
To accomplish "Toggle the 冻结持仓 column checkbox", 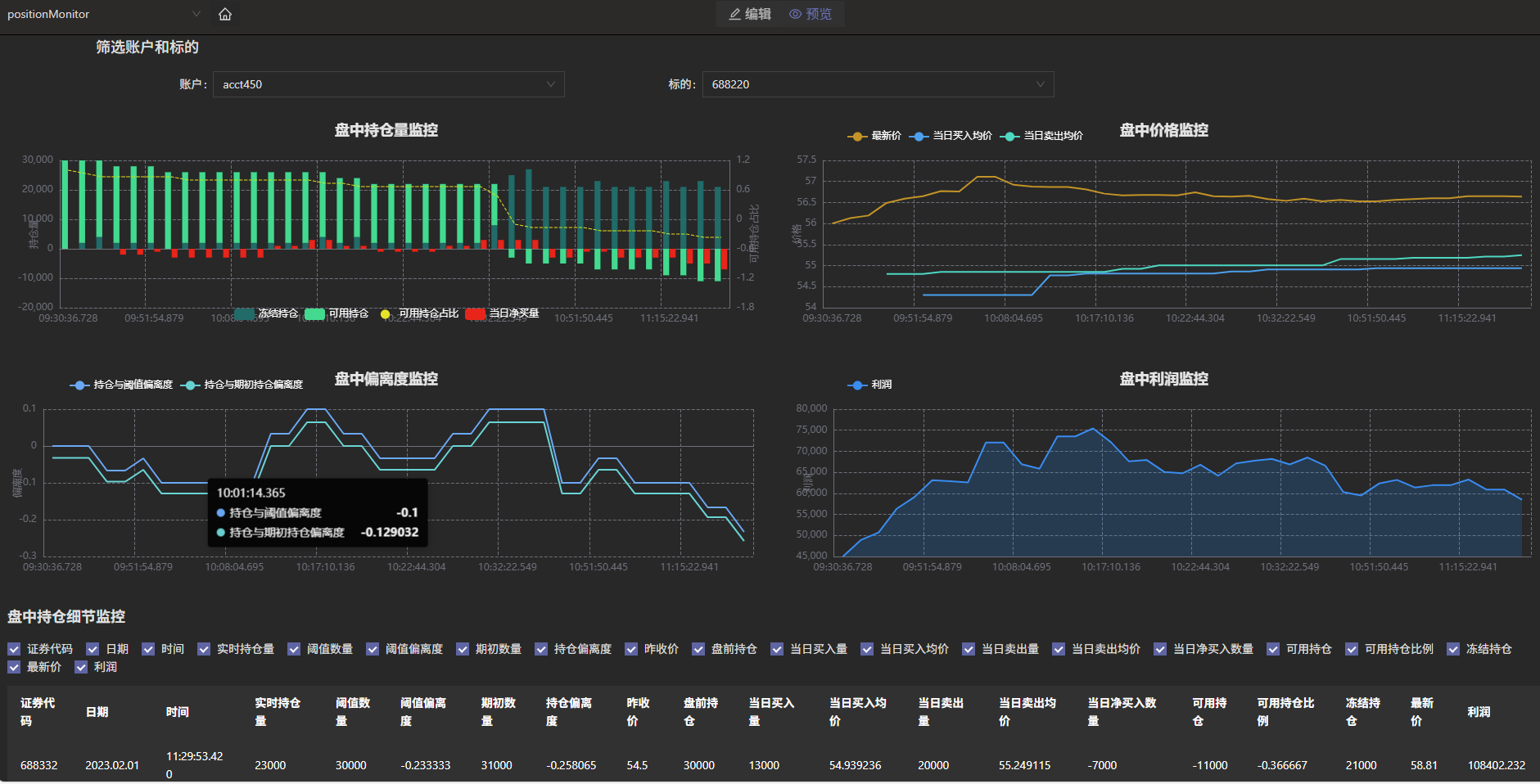I will tap(1453, 649).
